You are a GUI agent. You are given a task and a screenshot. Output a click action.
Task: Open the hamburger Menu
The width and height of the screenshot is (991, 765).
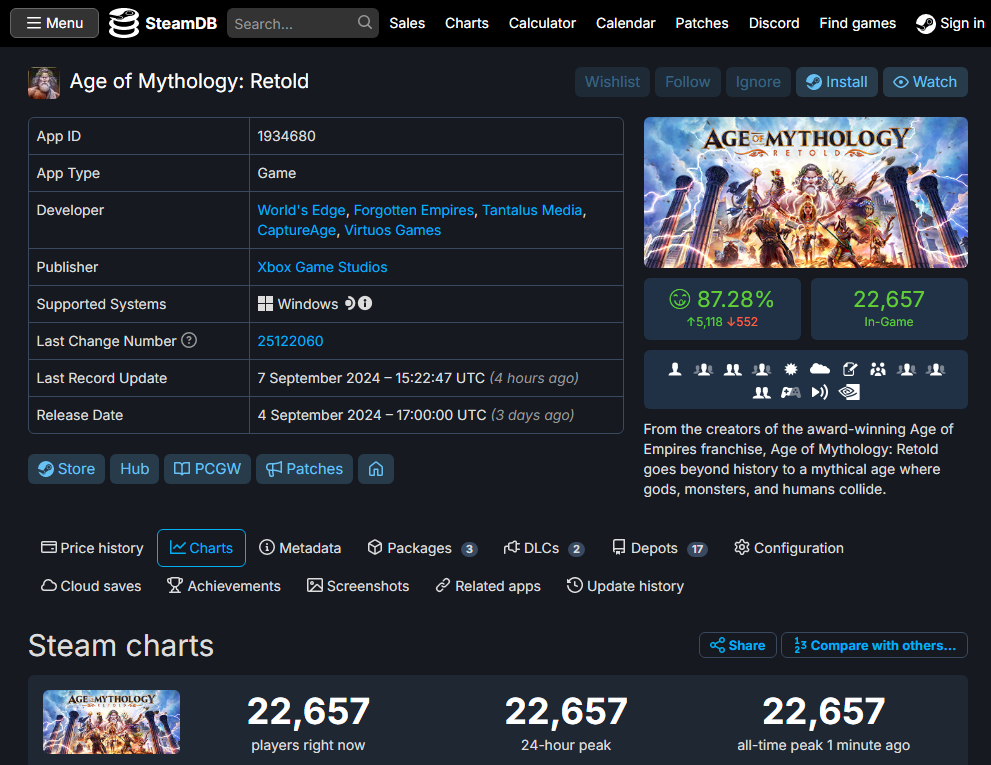54,22
